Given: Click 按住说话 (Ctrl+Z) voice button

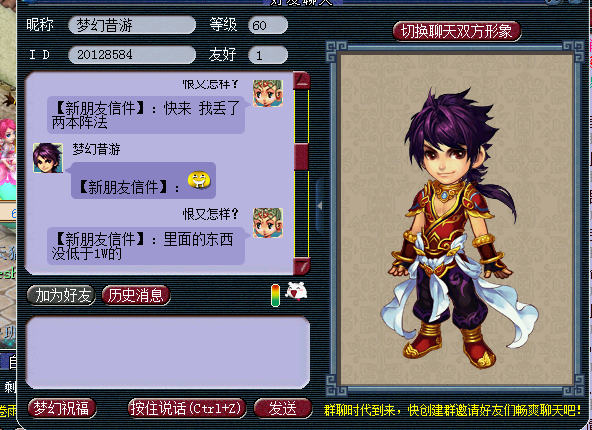Looking at the screenshot, I should point(187,408).
